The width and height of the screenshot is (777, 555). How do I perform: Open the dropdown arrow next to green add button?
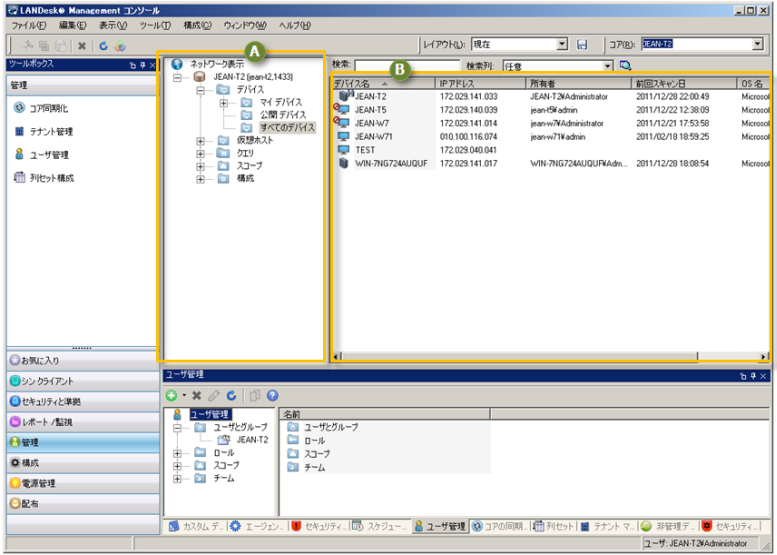coord(184,395)
